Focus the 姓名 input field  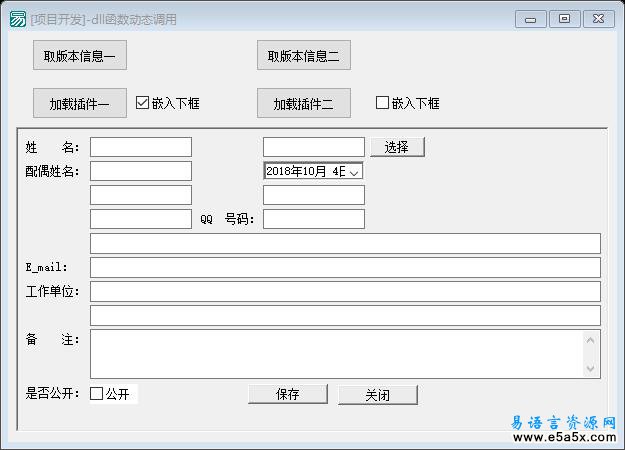coord(141,147)
